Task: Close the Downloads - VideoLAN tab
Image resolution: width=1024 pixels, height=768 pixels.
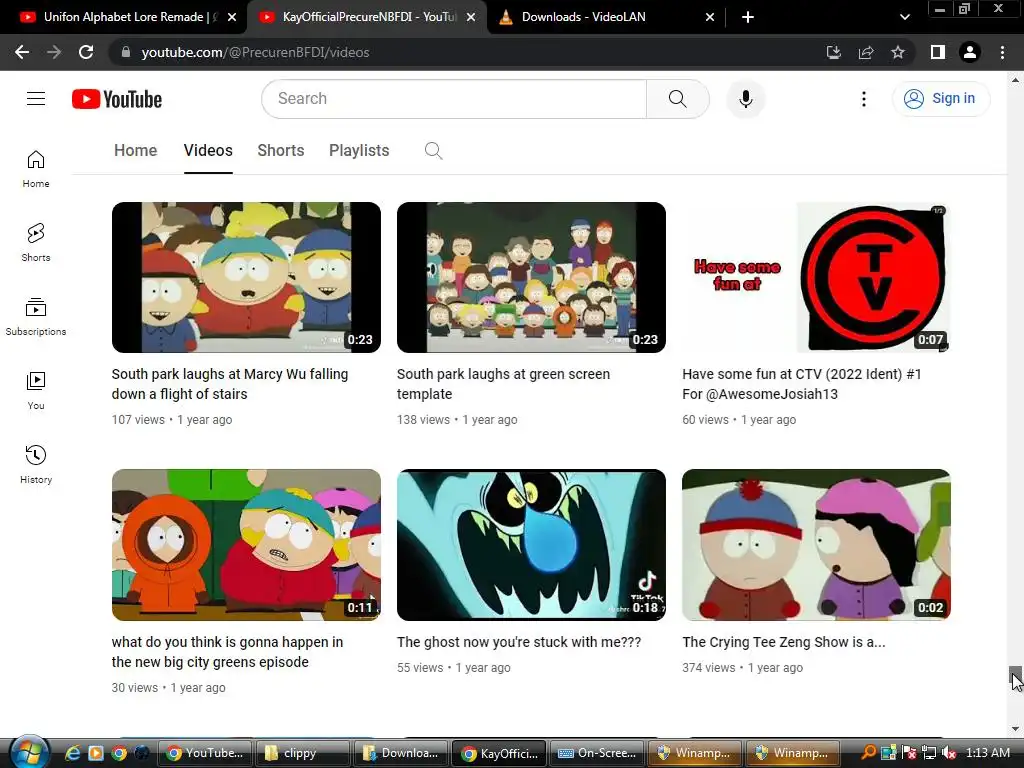Action: pos(710,17)
